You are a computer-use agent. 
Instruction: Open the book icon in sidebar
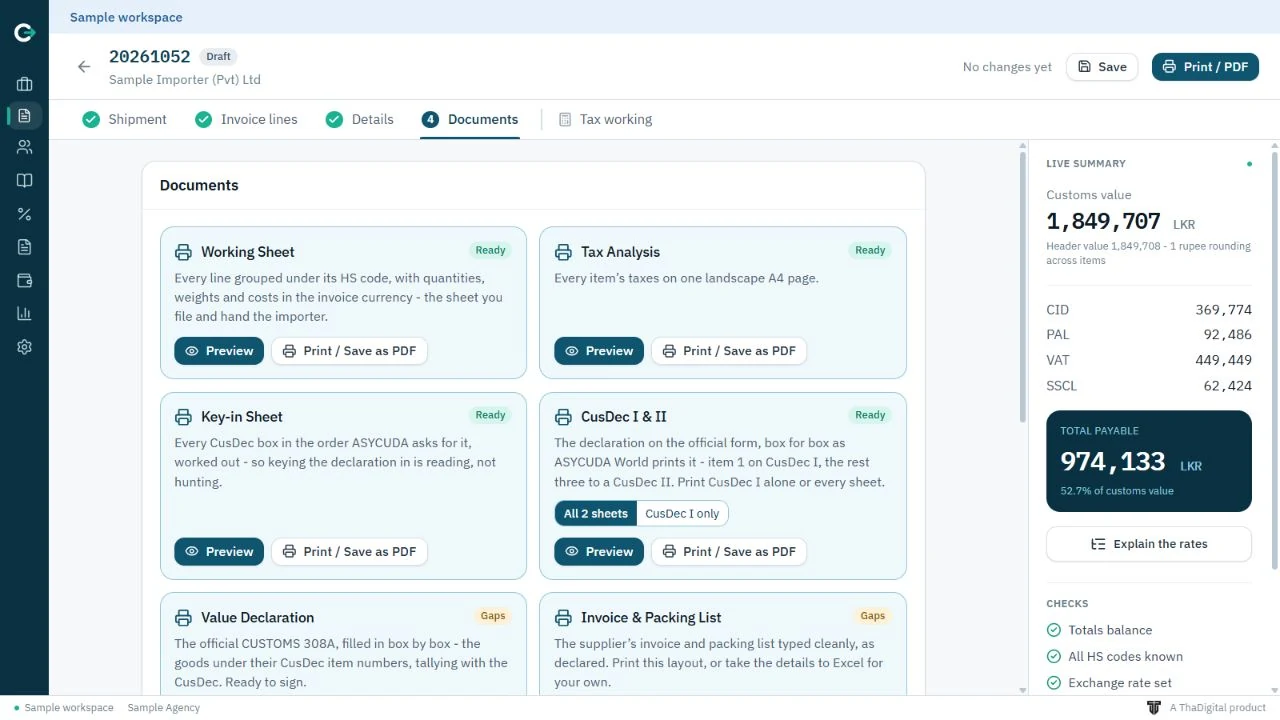click(x=24, y=180)
